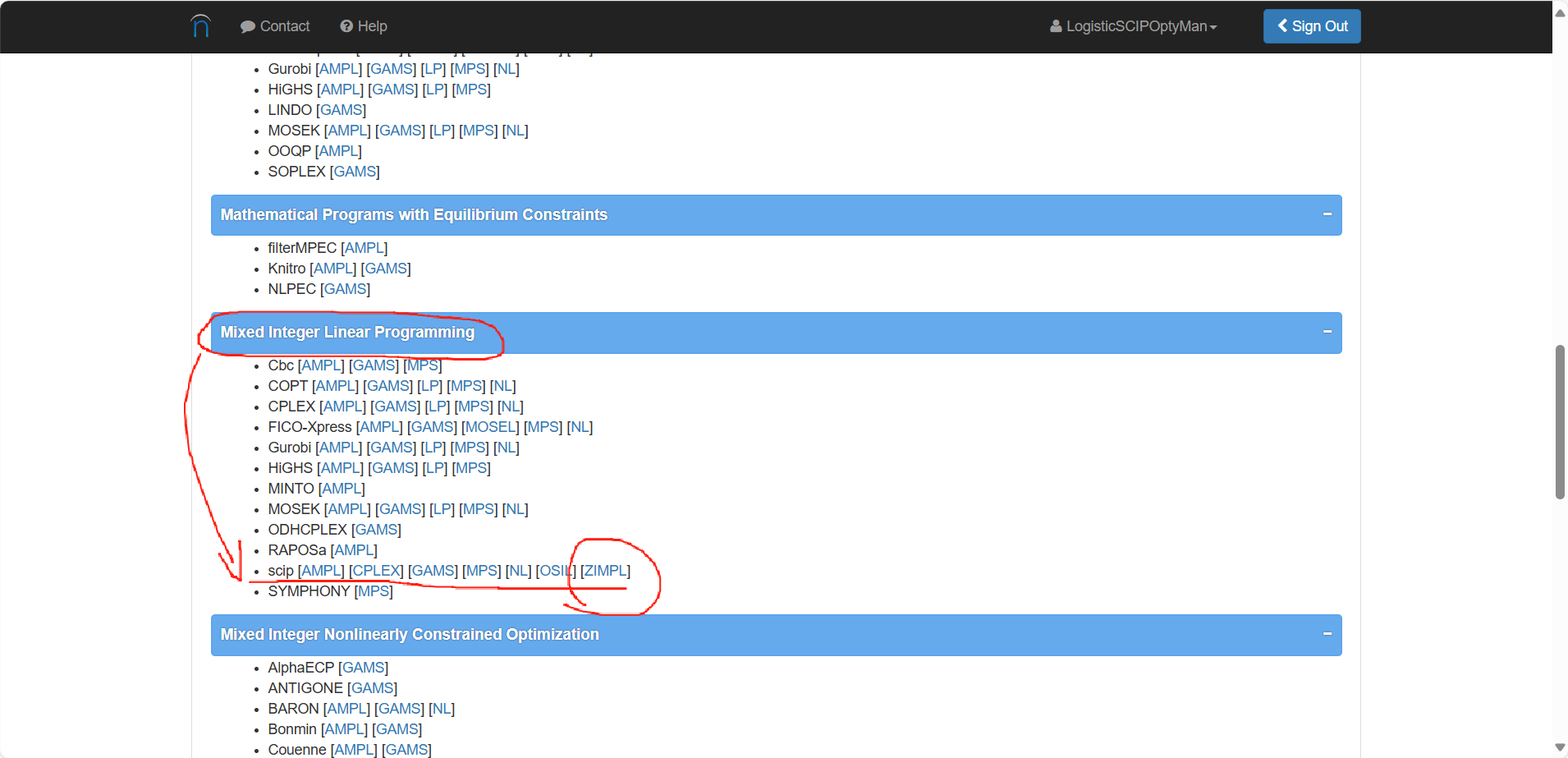Open the MOSEK NL link under Mixed Integer Linear Programming

click(516, 509)
